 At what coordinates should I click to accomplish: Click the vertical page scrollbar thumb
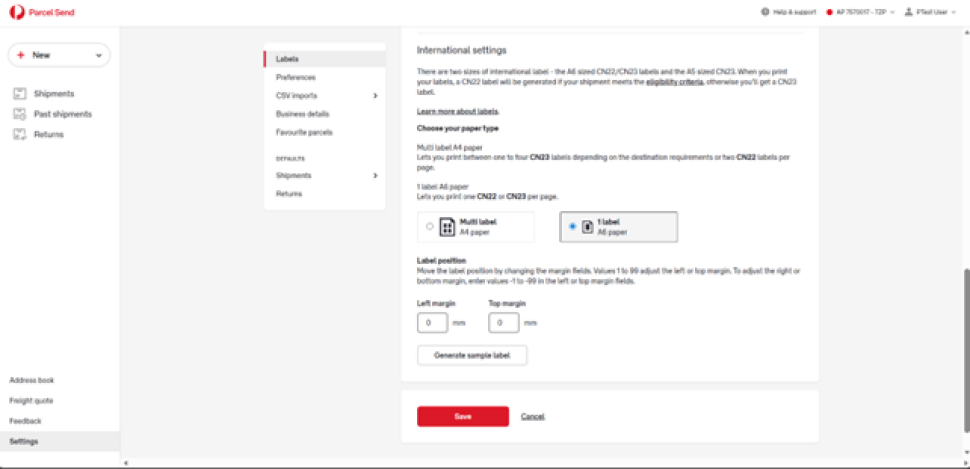(x=966, y=350)
